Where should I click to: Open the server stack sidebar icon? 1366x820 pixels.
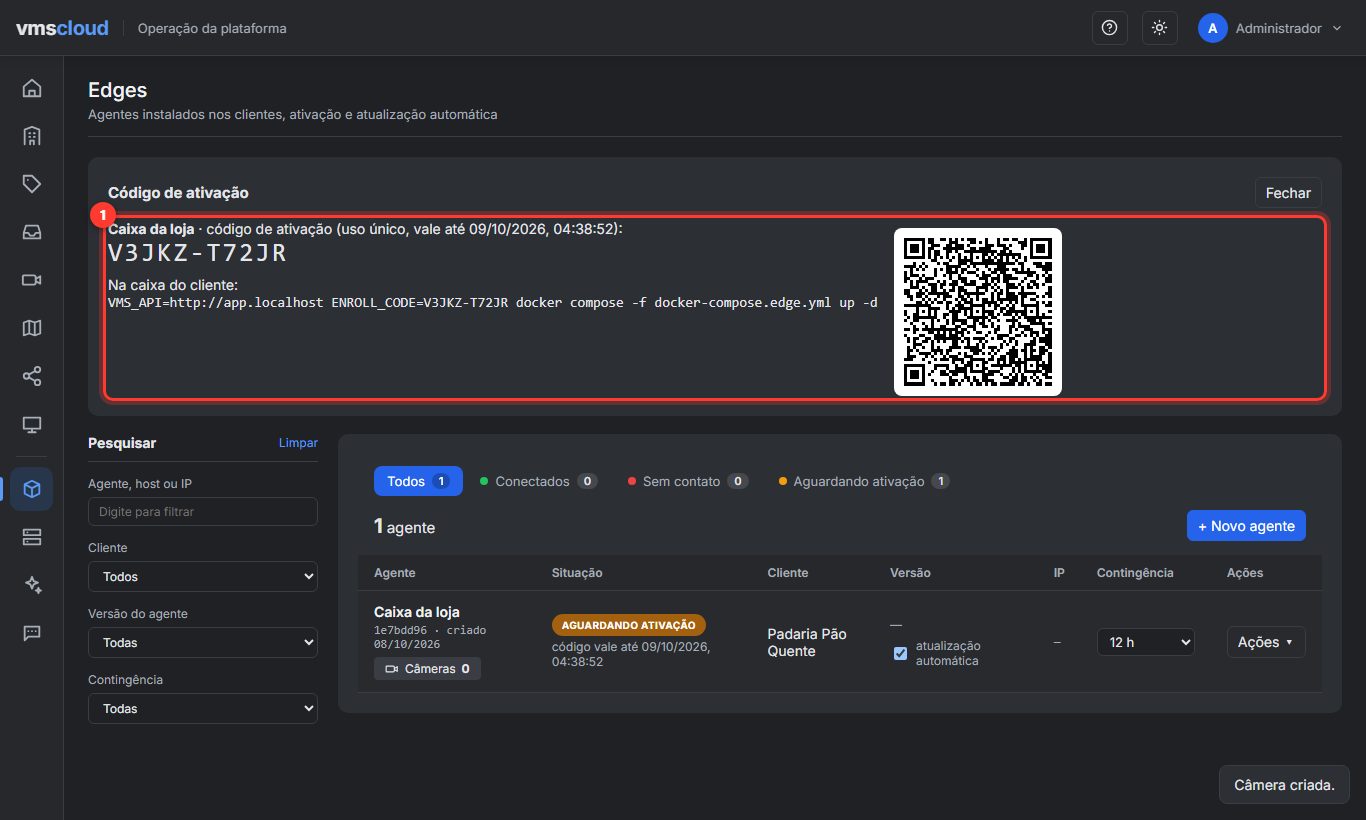(32, 537)
